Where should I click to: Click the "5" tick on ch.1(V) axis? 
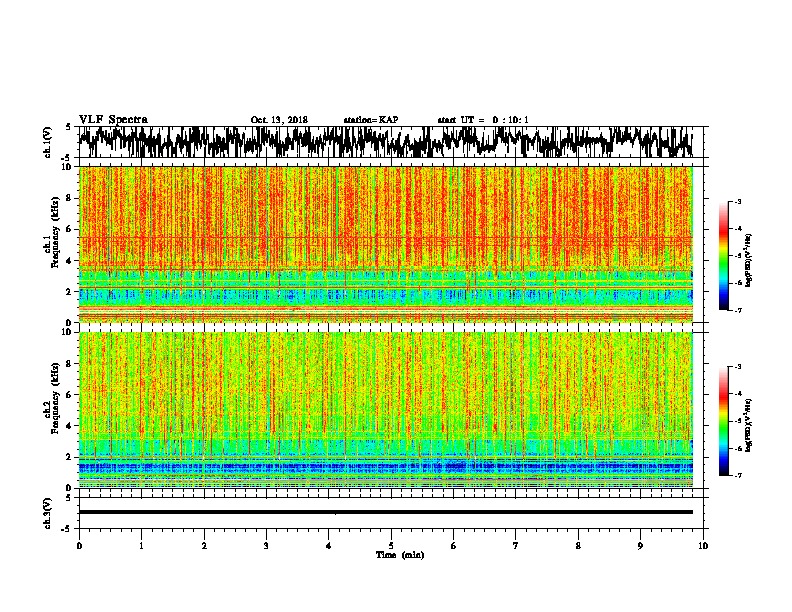pyautogui.click(x=69, y=127)
